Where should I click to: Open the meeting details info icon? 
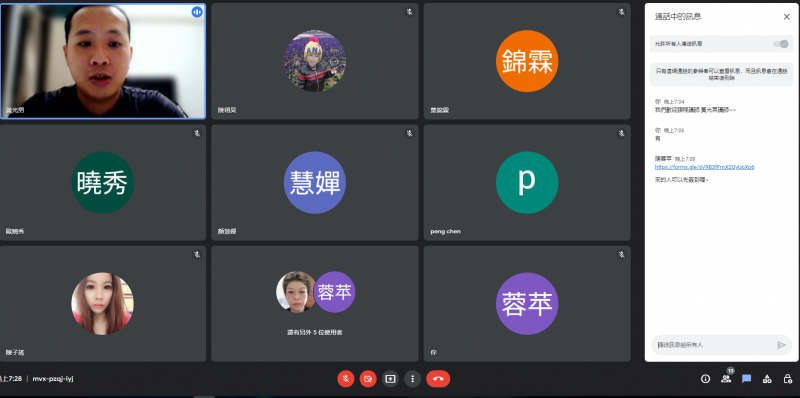point(706,379)
